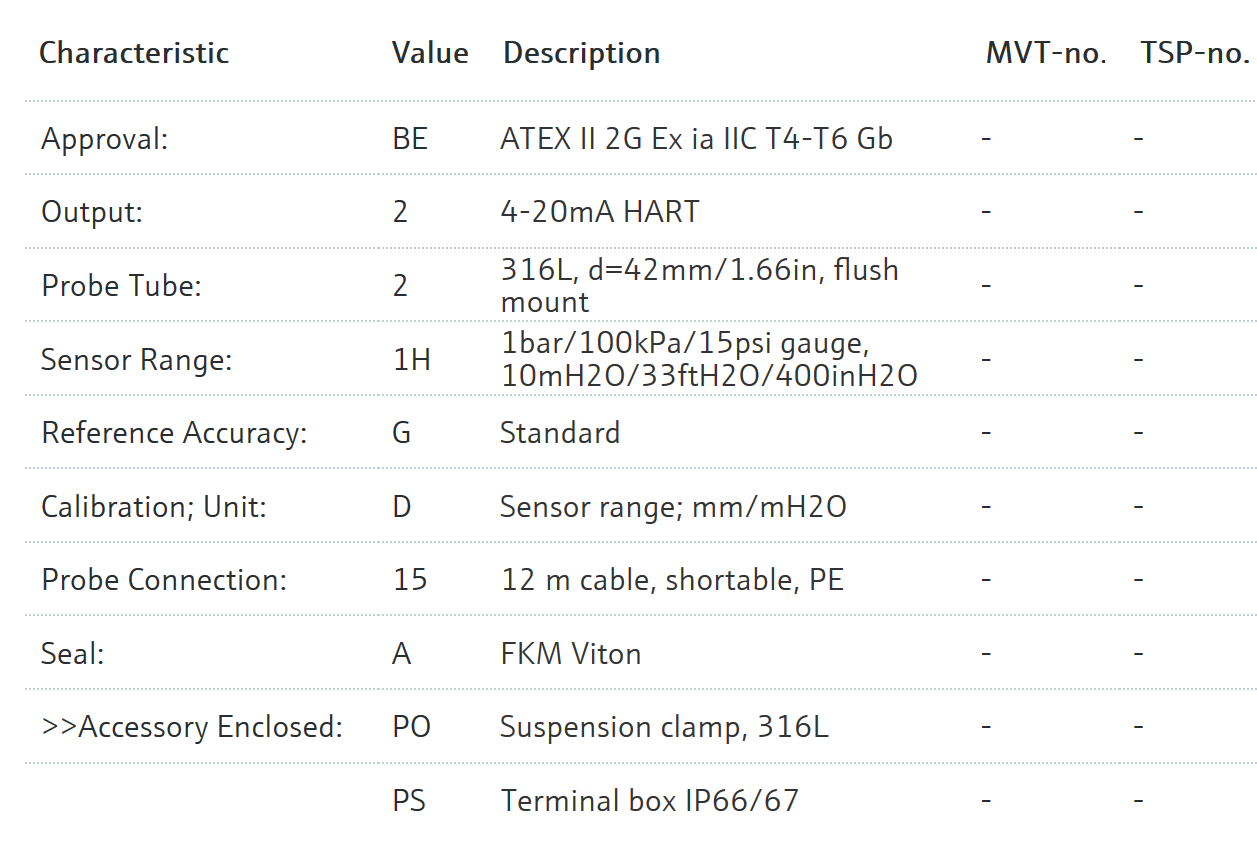Click the >>Accessory Enclosed: label
The width and height of the screenshot is (1257, 861).
[192, 727]
